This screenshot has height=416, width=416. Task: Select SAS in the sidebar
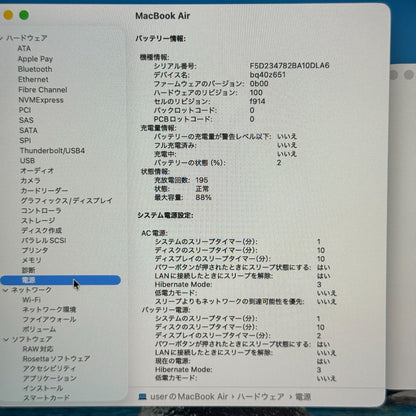(x=26, y=120)
